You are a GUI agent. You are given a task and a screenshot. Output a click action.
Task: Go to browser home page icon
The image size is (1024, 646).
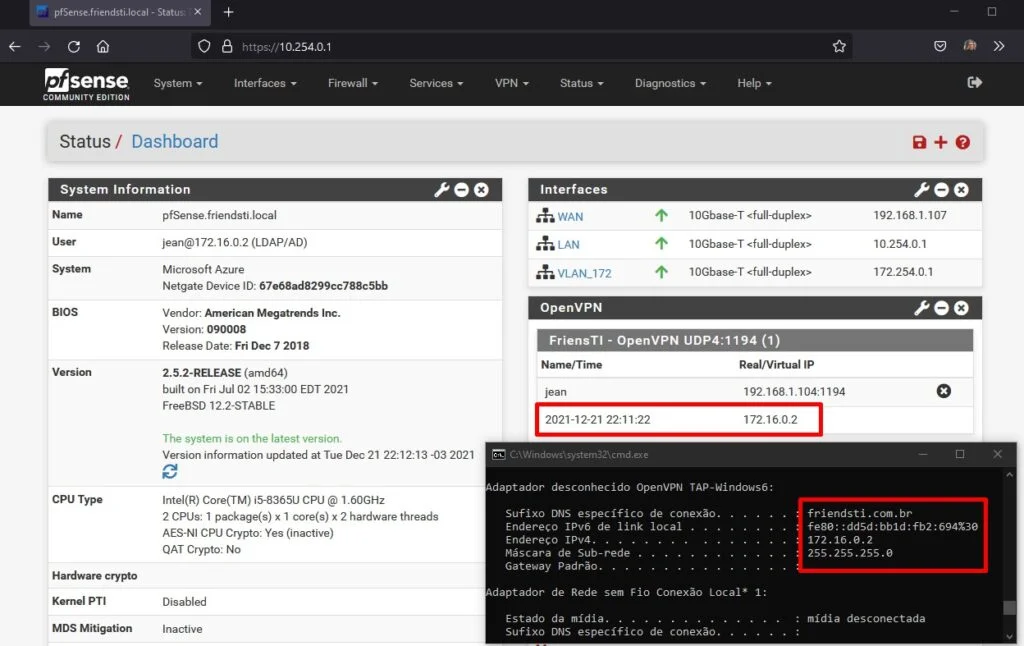coord(103,46)
